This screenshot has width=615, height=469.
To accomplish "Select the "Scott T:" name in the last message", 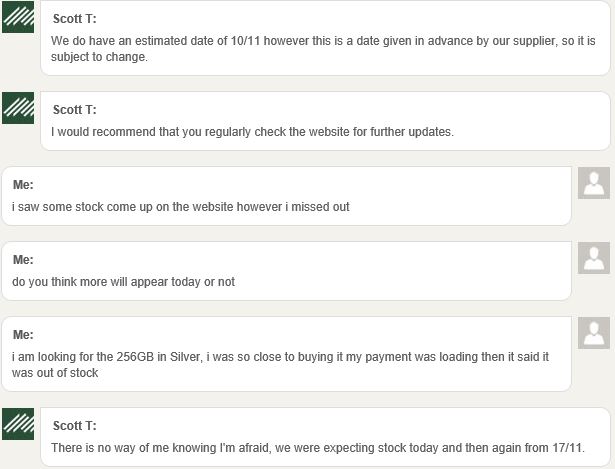I will (x=75, y=426).
